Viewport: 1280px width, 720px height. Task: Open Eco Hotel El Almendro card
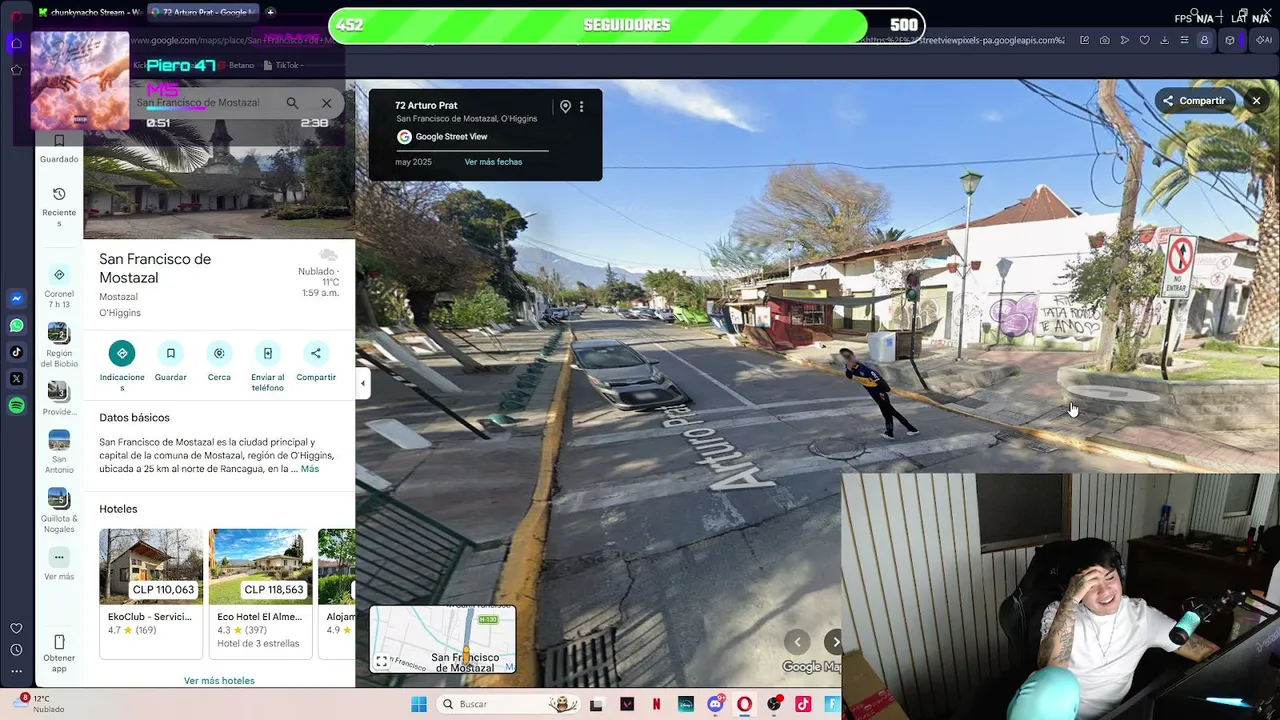(260, 593)
